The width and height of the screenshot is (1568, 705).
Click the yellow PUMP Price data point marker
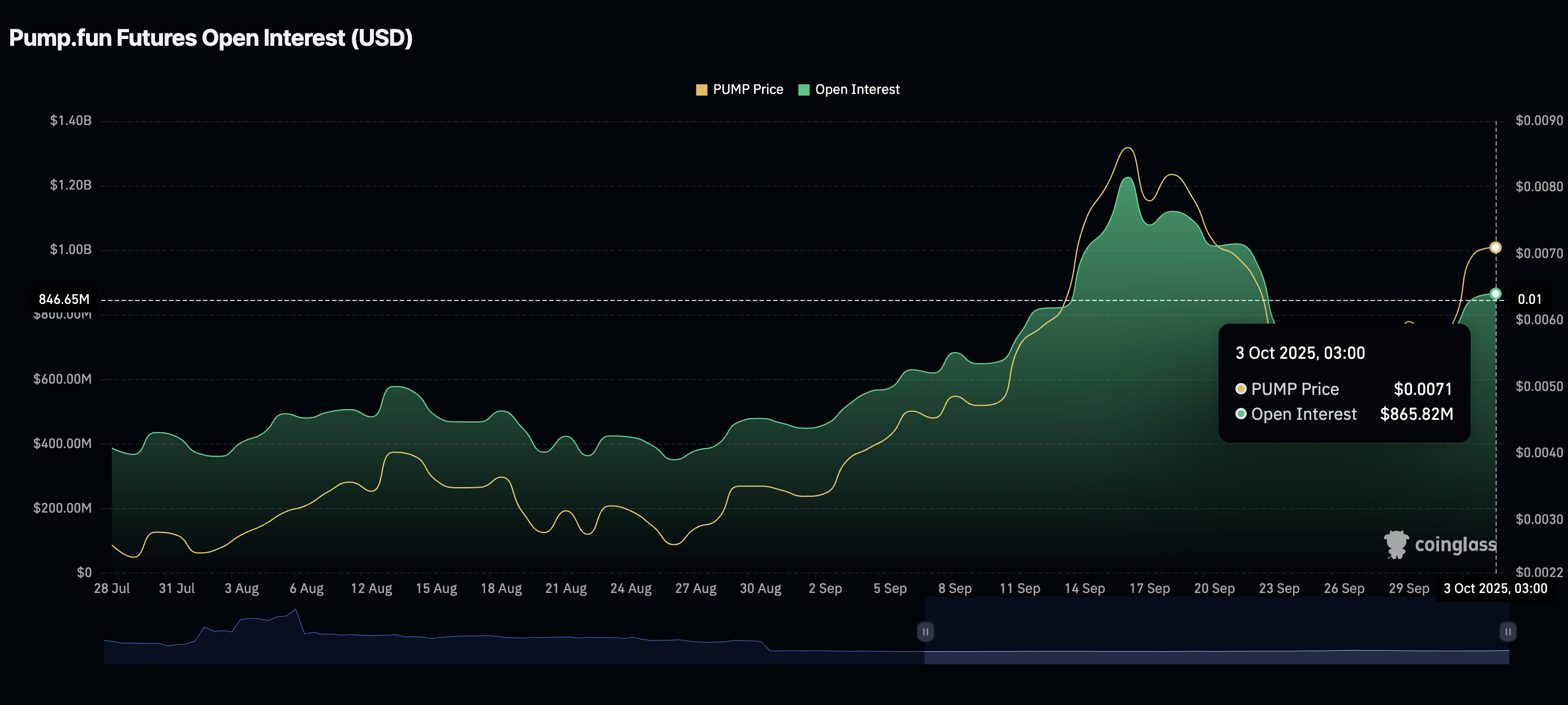[x=1495, y=247]
